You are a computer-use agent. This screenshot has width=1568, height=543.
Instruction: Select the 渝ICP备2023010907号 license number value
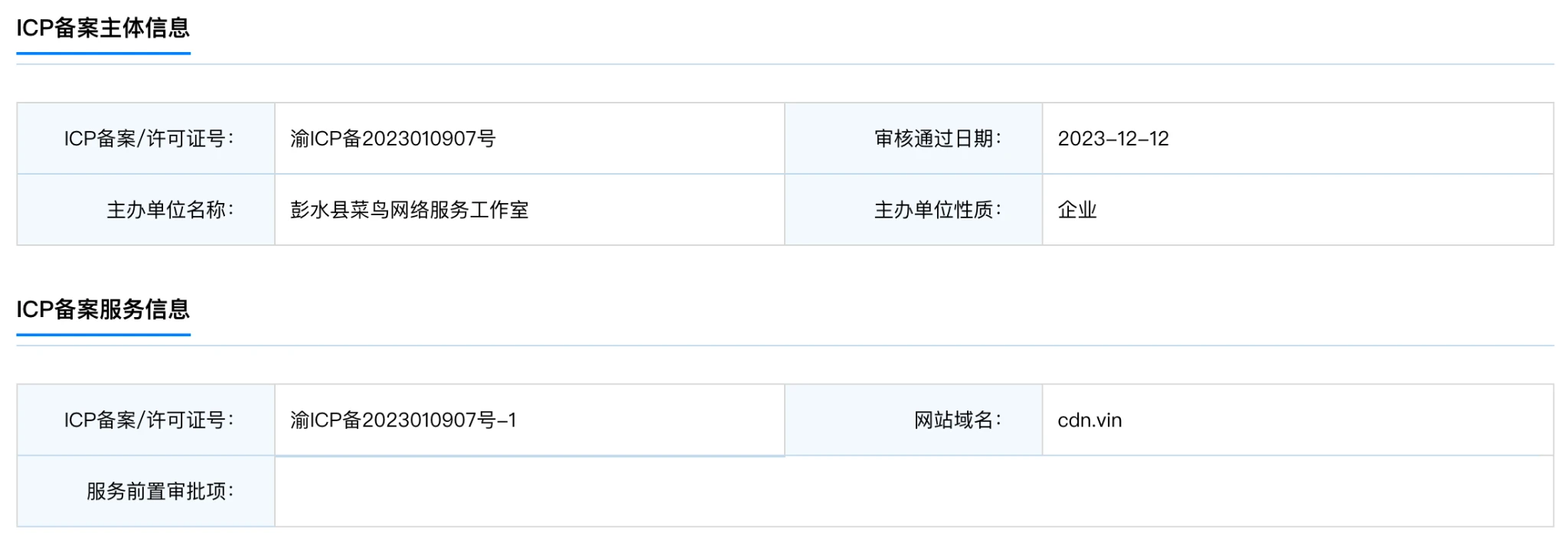(393, 139)
